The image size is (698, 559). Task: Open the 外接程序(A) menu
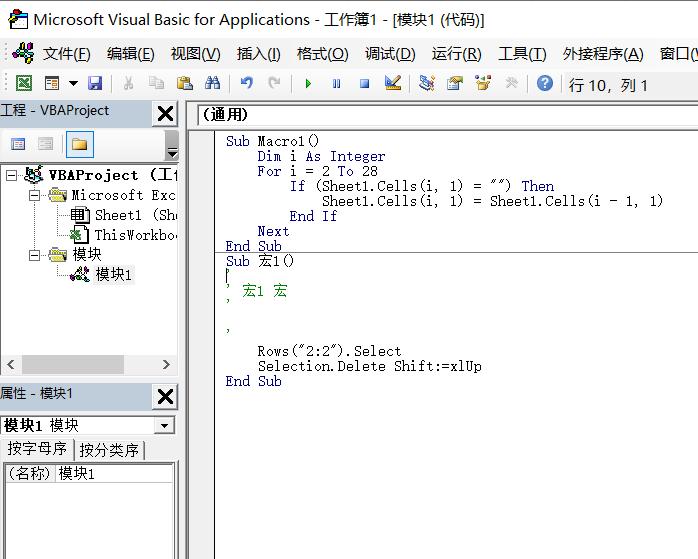603,54
